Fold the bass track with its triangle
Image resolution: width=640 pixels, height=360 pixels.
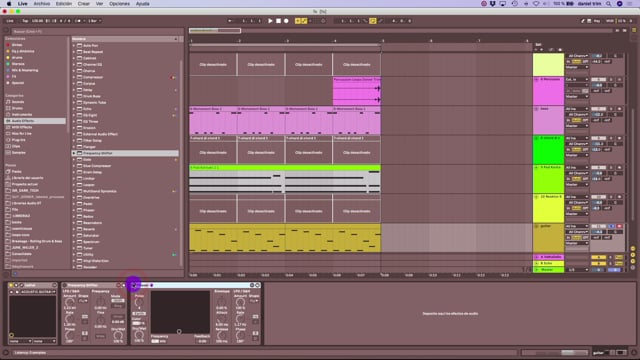(x=536, y=109)
